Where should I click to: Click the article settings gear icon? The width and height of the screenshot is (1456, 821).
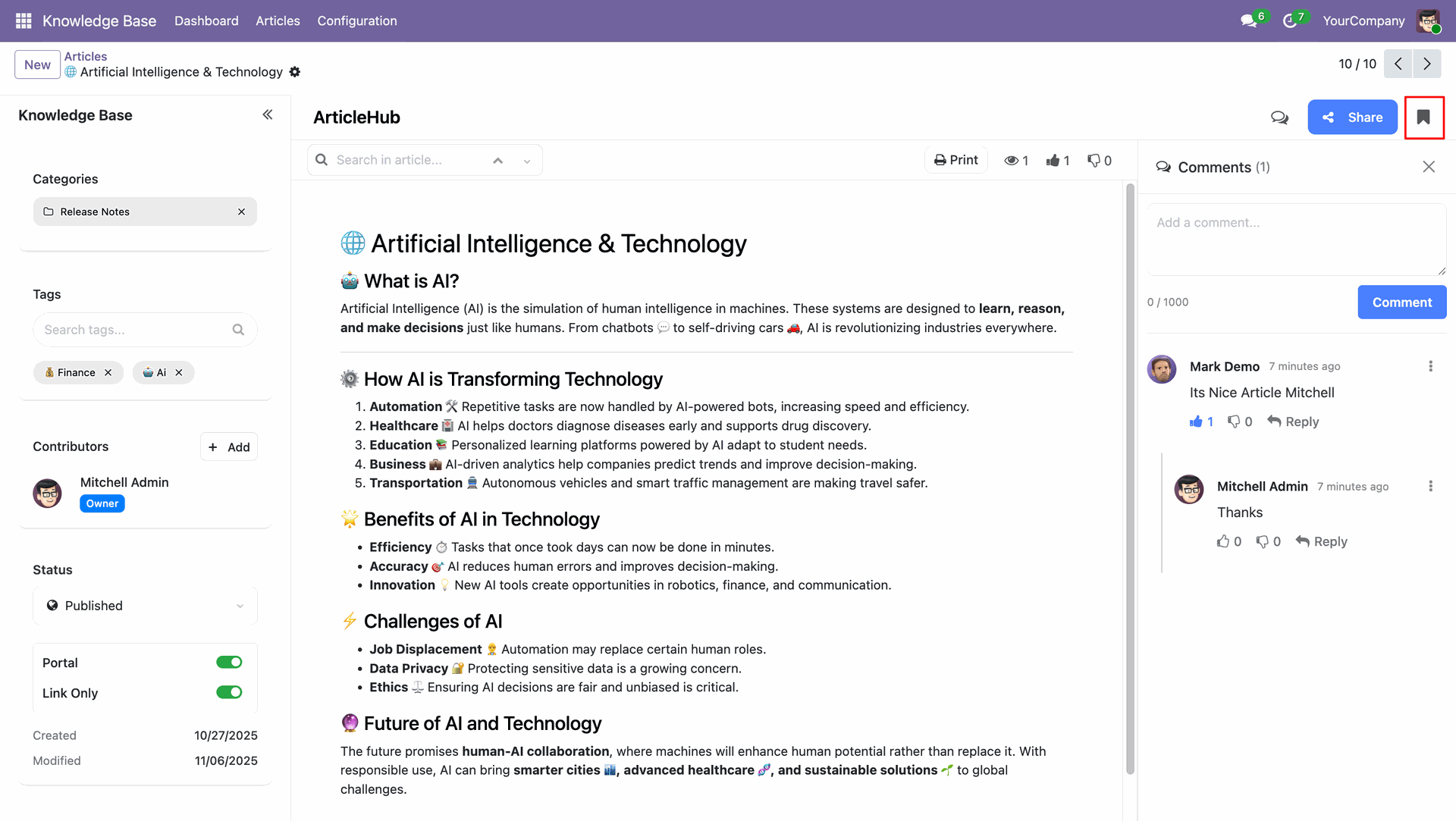(x=295, y=72)
